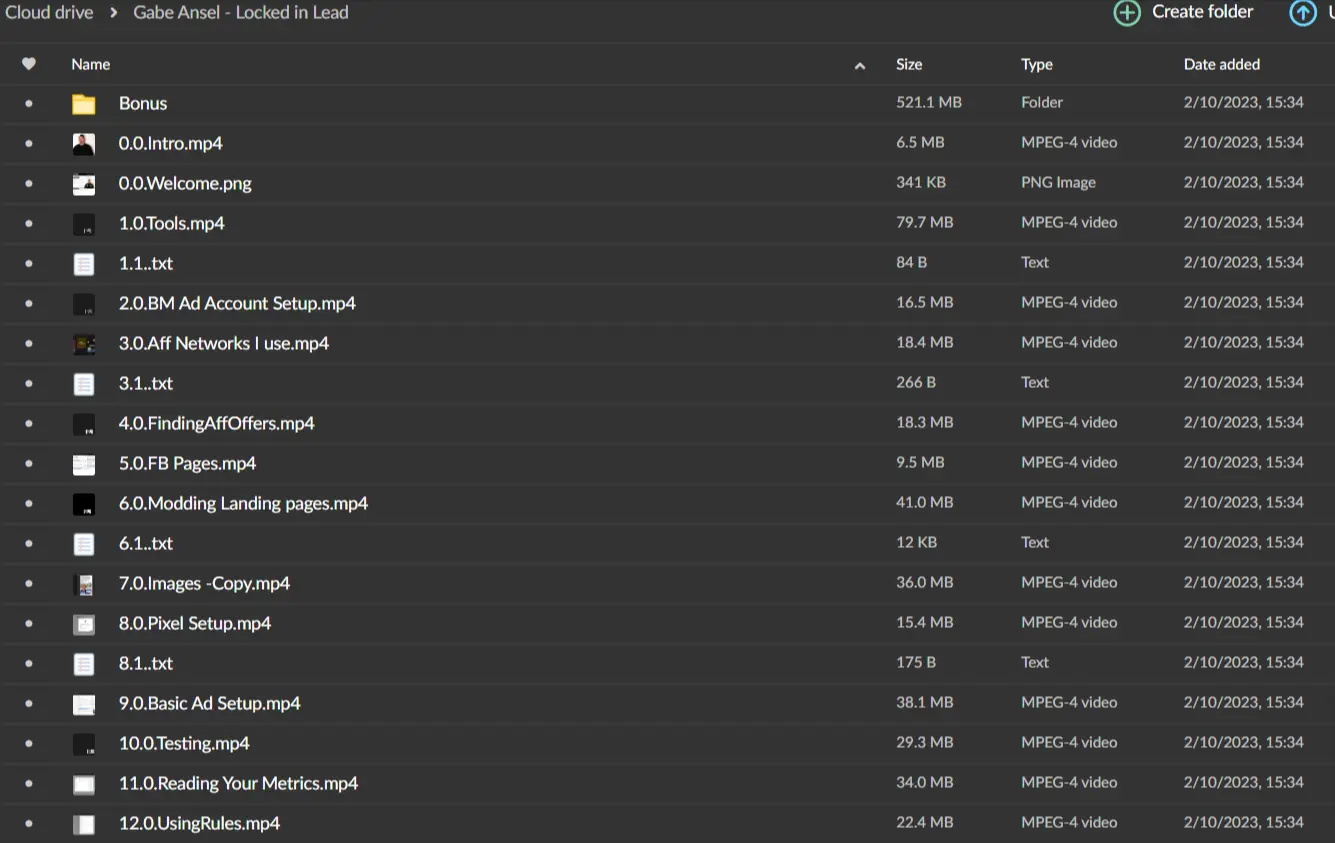Toggle favorite dot for 10.0.Testing.mp4
The width and height of the screenshot is (1335, 843).
point(29,743)
